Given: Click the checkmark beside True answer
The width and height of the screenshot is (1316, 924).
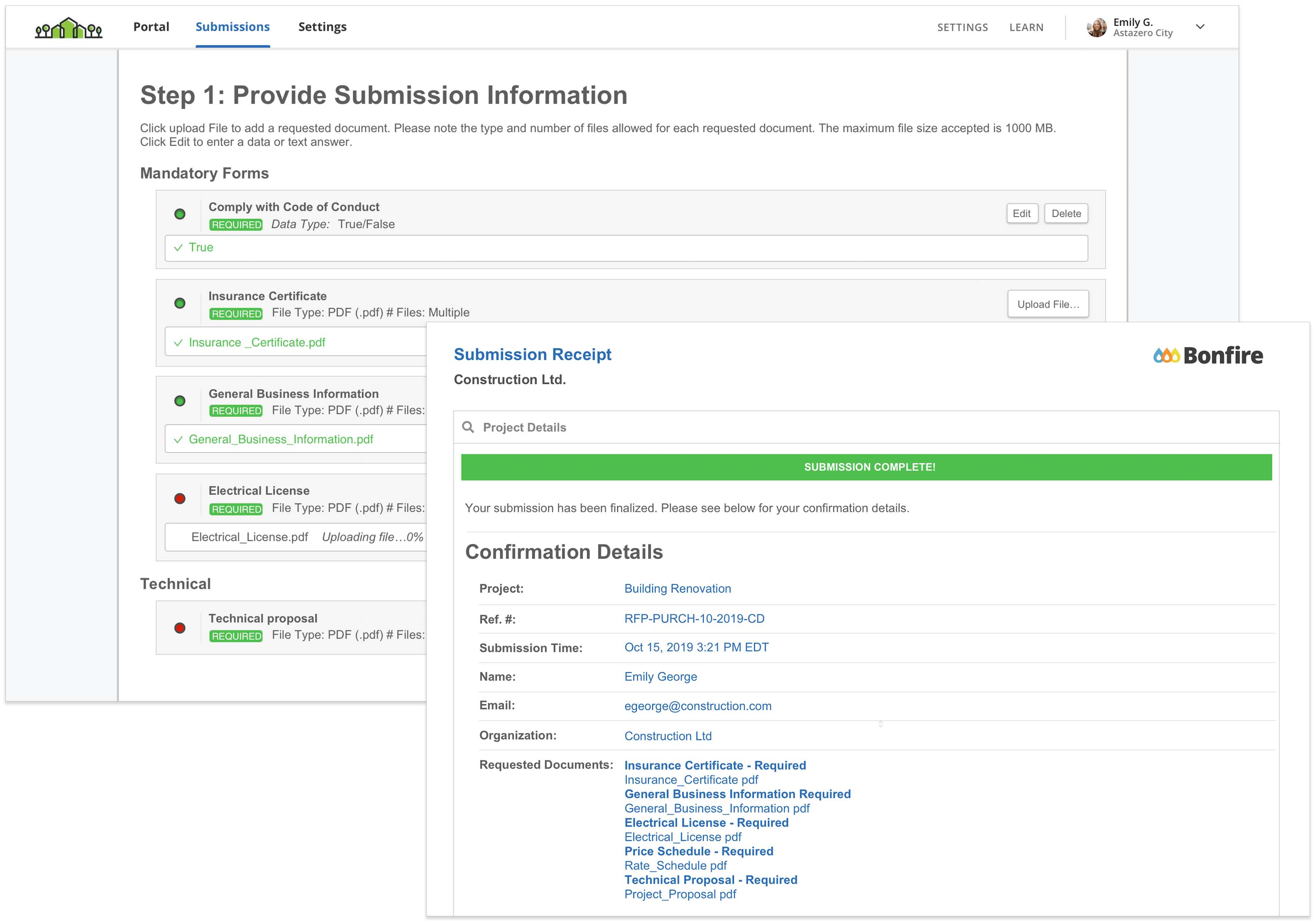Looking at the screenshot, I should pos(178,248).
